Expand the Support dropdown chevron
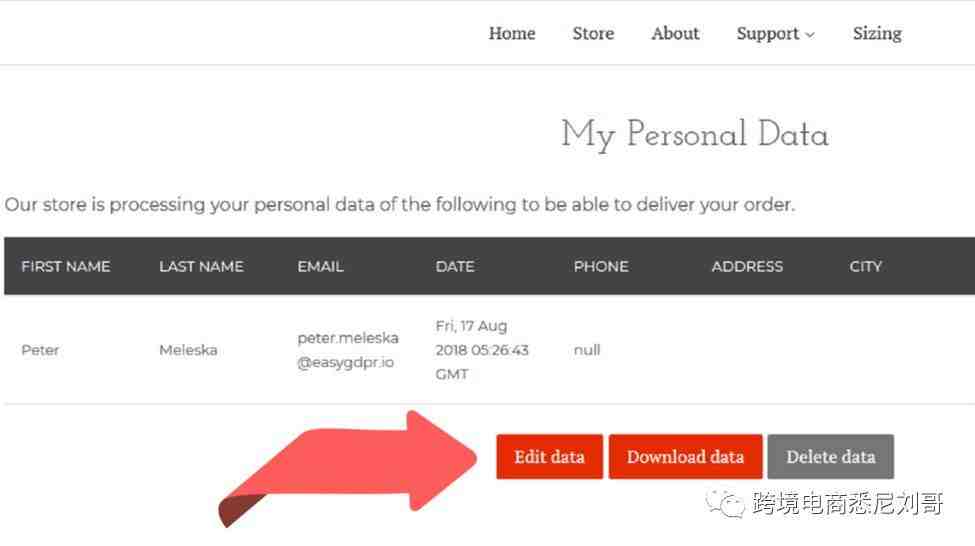 pos(810,35)
